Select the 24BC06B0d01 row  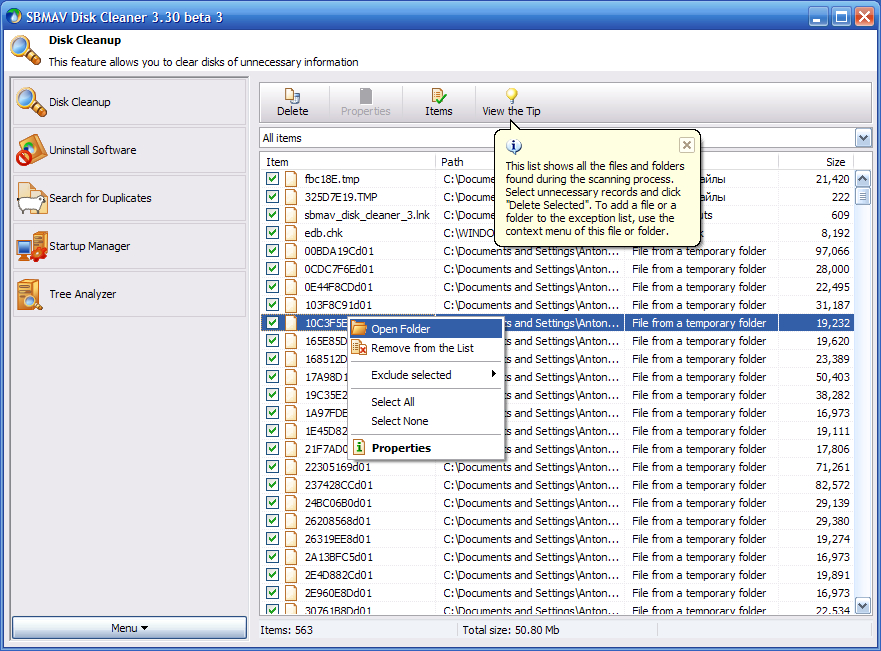coord(557,503)
